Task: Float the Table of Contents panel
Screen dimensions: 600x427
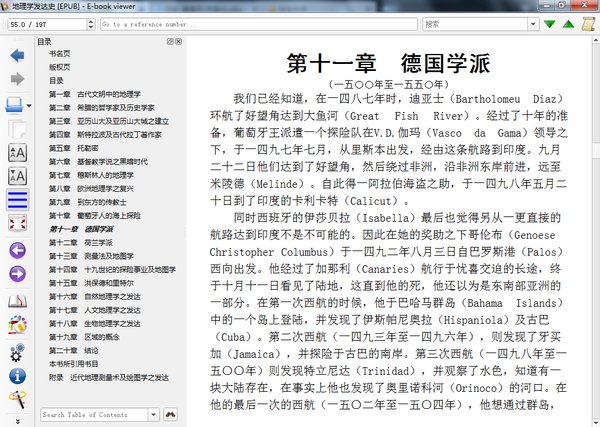Action: [170, 41]
